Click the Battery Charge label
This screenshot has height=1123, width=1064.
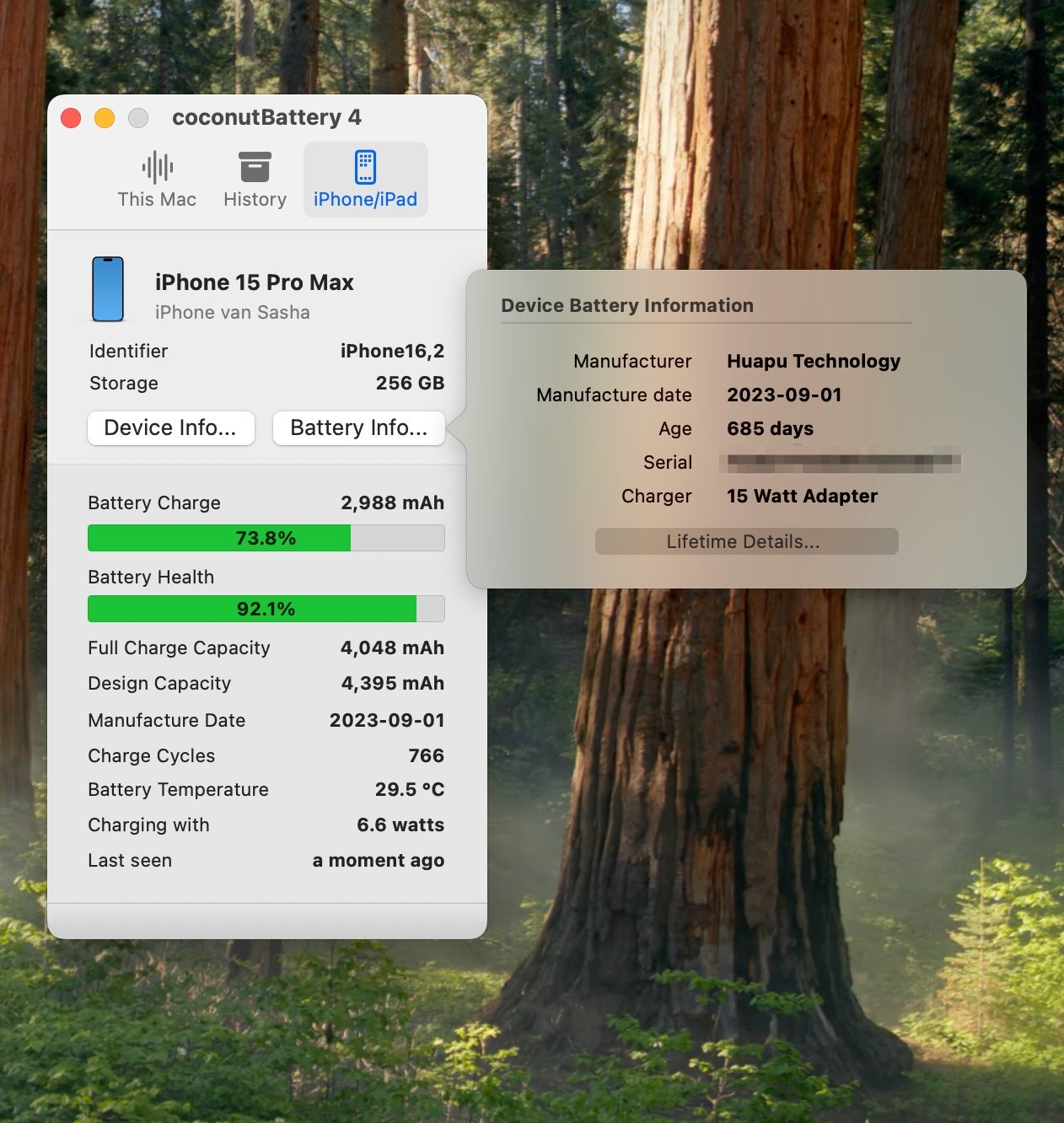coord(154,503)
